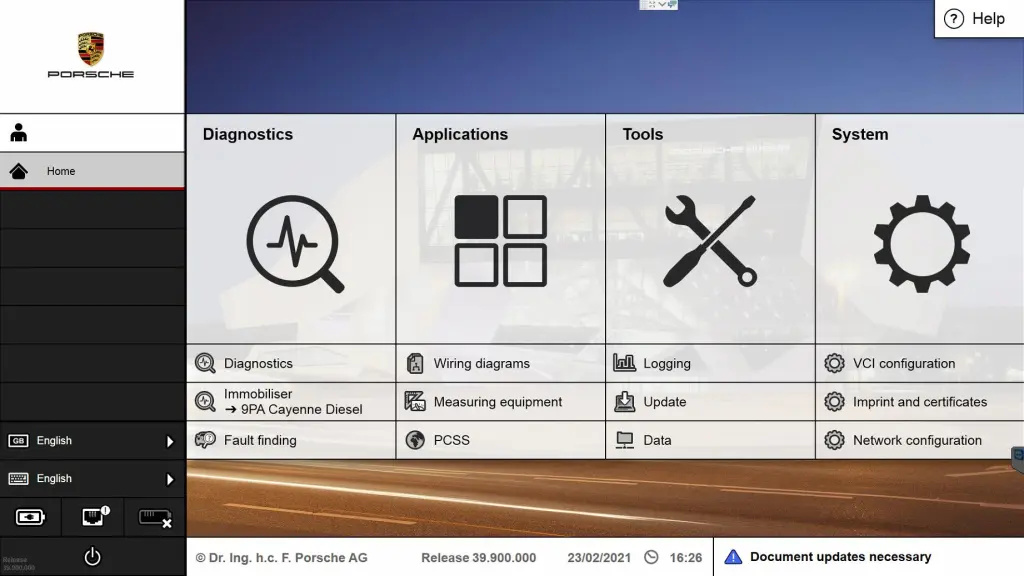Open the Help button
Screen dimensions: 1024x576
[975, 19]
